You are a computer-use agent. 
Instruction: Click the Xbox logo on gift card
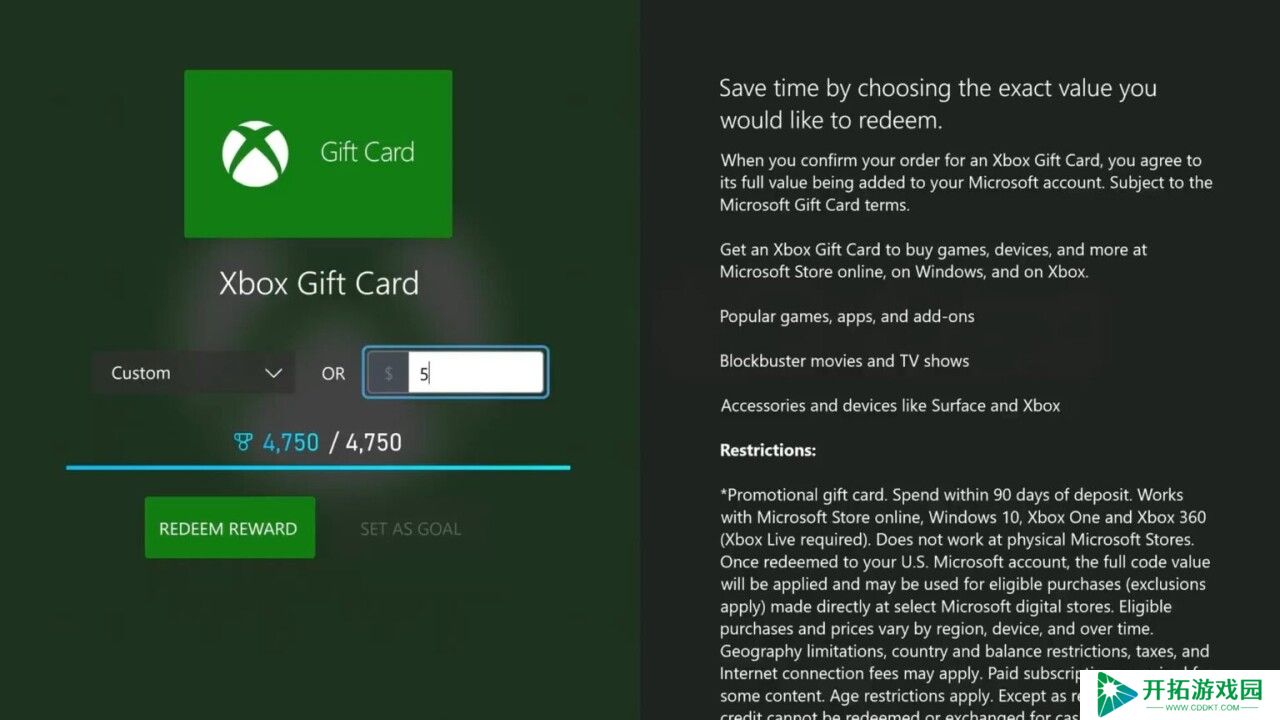click(x=255, y=154)
